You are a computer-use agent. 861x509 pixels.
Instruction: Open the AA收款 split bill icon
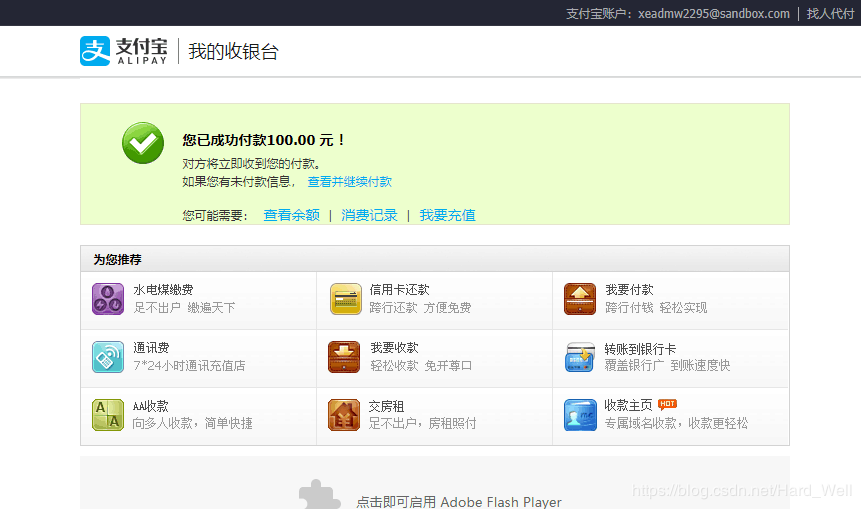108,415
